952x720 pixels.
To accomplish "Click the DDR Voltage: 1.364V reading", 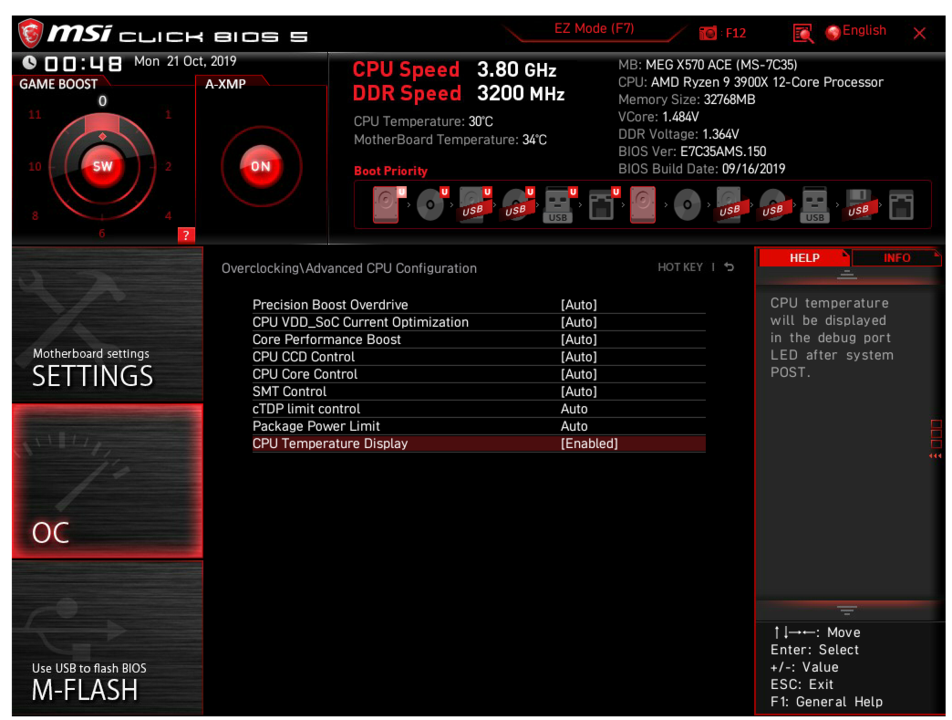I will pos(678,134).
